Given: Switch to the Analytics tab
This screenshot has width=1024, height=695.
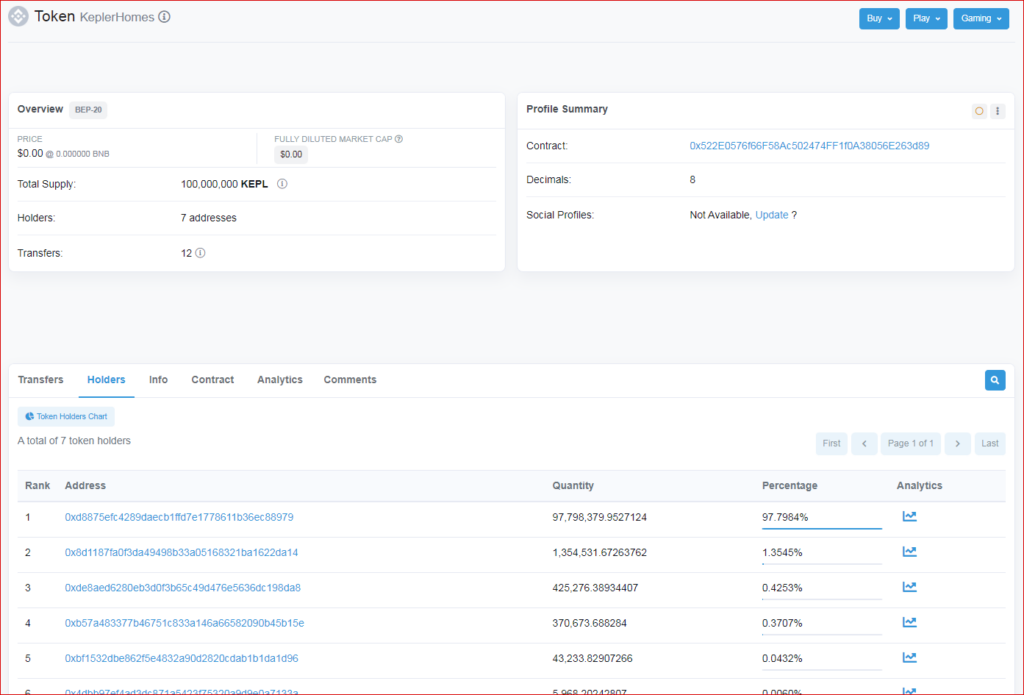Looking at the screenshot, I should click(280, 380).
